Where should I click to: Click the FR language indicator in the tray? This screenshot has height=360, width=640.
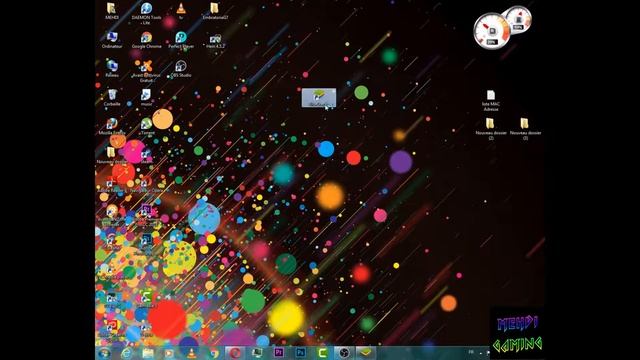coord(471,352)
